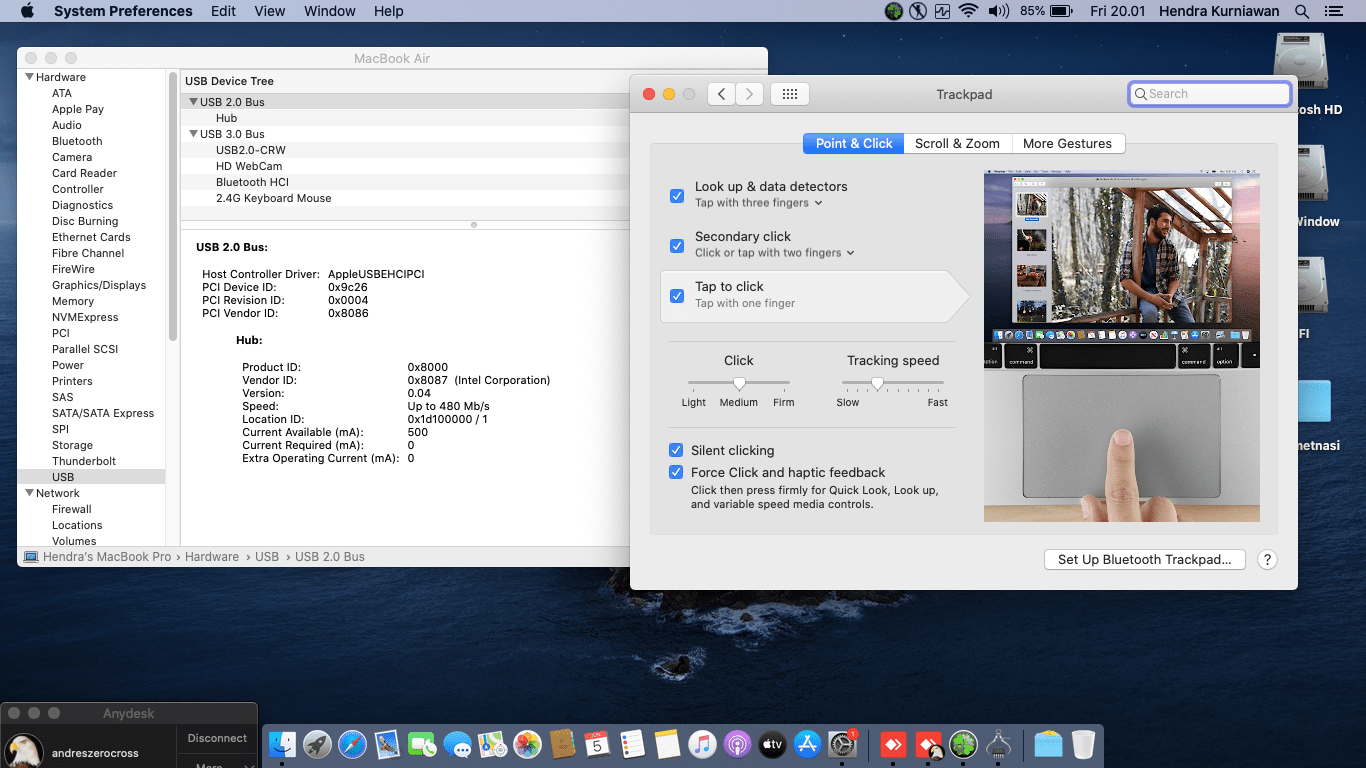This screenshot has height=768, width=1366.
Task: Open Photos in the Dock
Action: [x=528, y=744]
